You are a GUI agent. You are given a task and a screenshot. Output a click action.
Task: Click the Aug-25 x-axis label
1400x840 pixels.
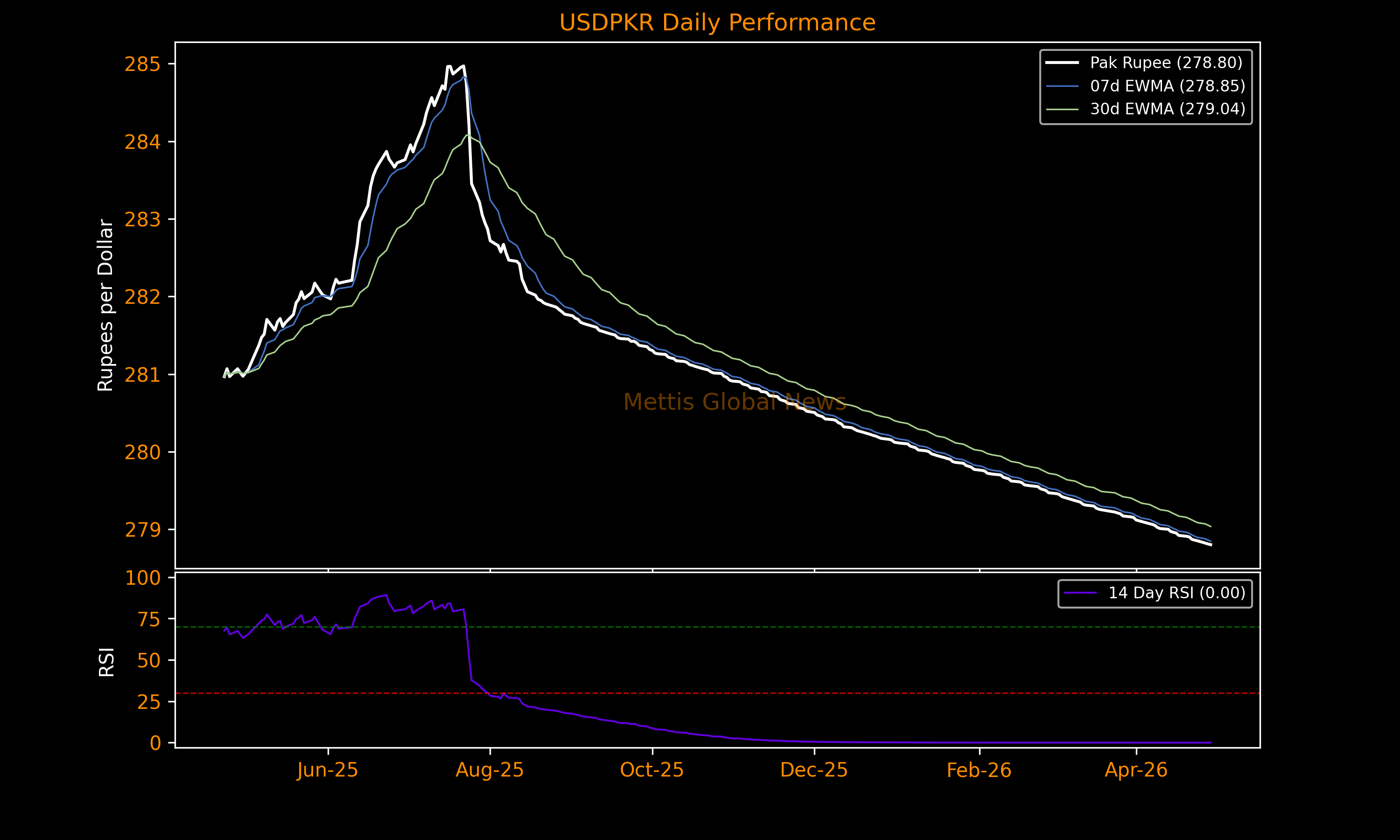coord(490,770)
